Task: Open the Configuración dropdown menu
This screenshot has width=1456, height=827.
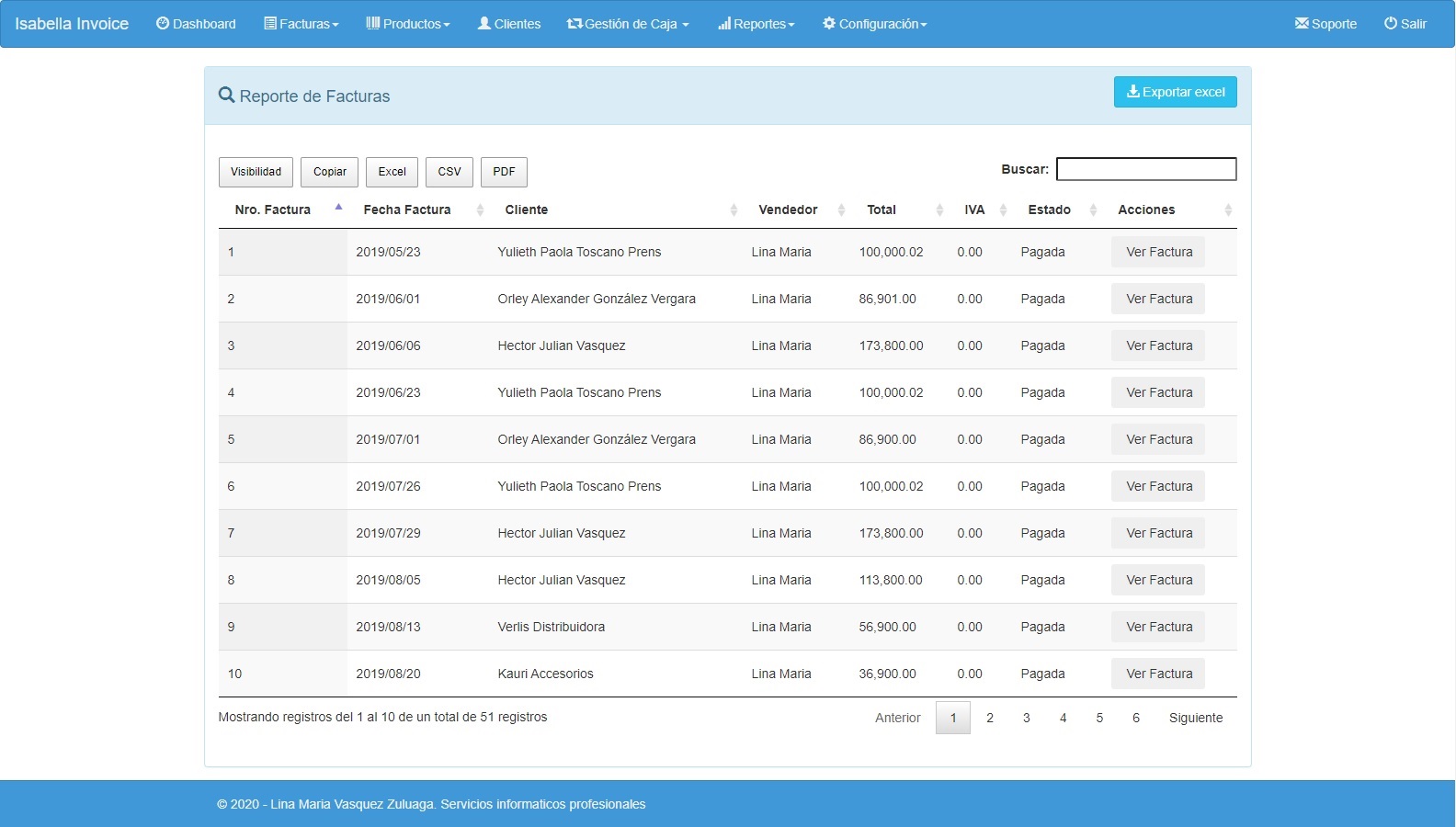Action: coord(874,24)
